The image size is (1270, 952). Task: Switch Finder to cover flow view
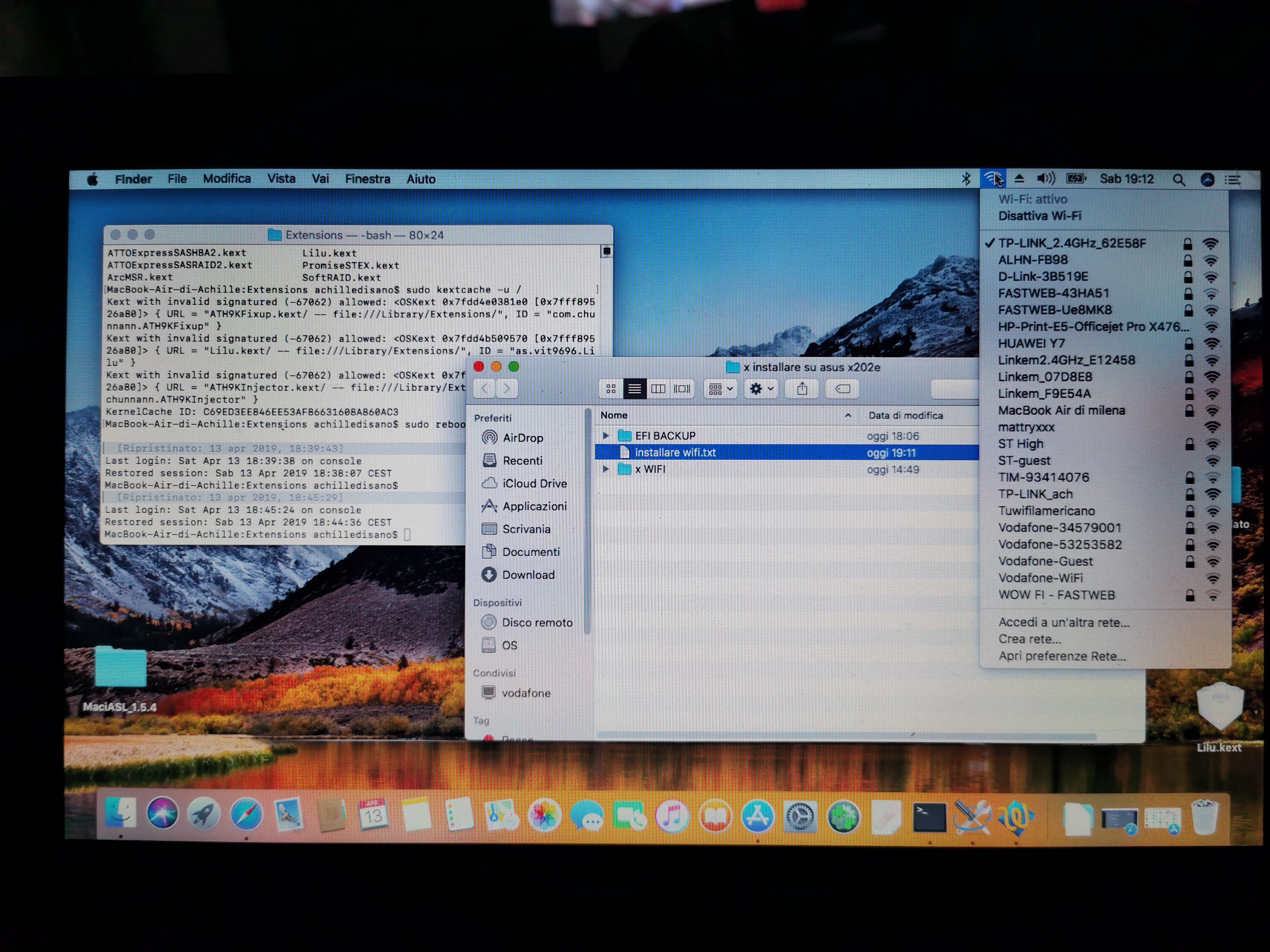point(682,389)
